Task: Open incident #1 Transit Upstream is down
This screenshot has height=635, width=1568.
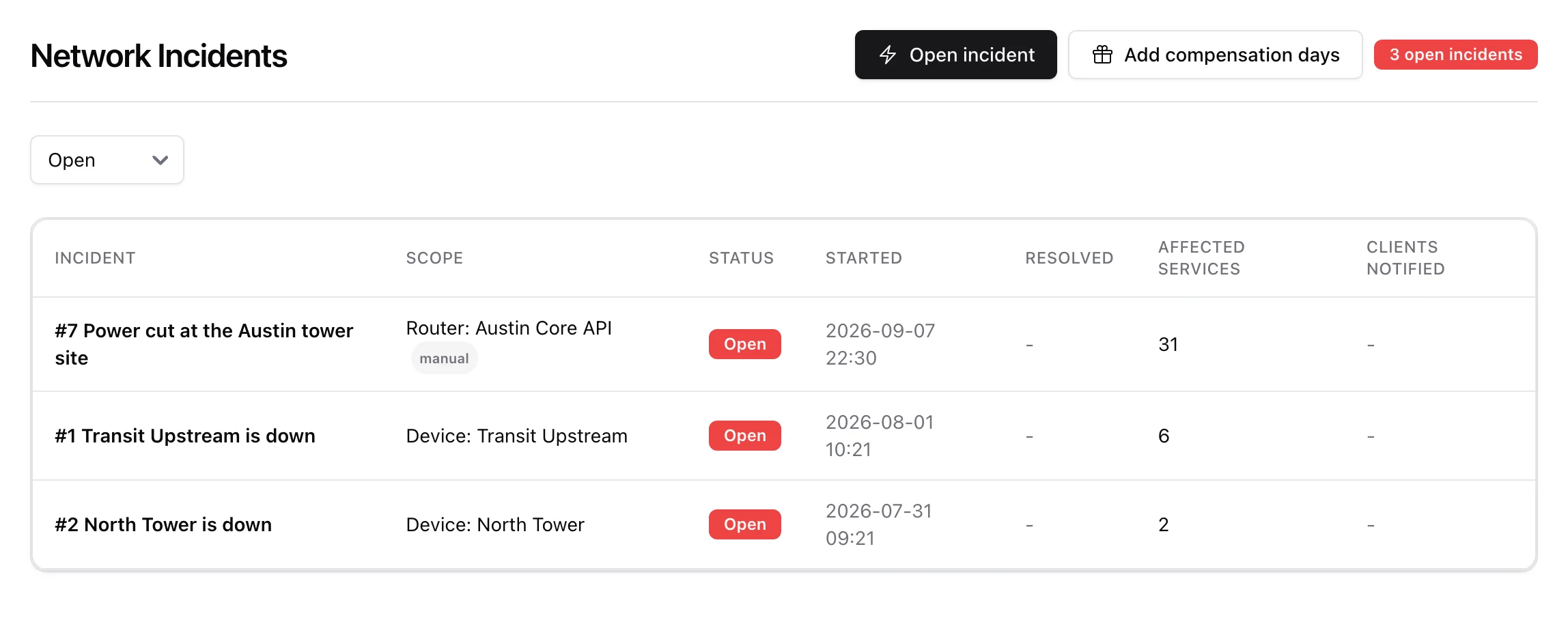Action: [x=185, y=436]
